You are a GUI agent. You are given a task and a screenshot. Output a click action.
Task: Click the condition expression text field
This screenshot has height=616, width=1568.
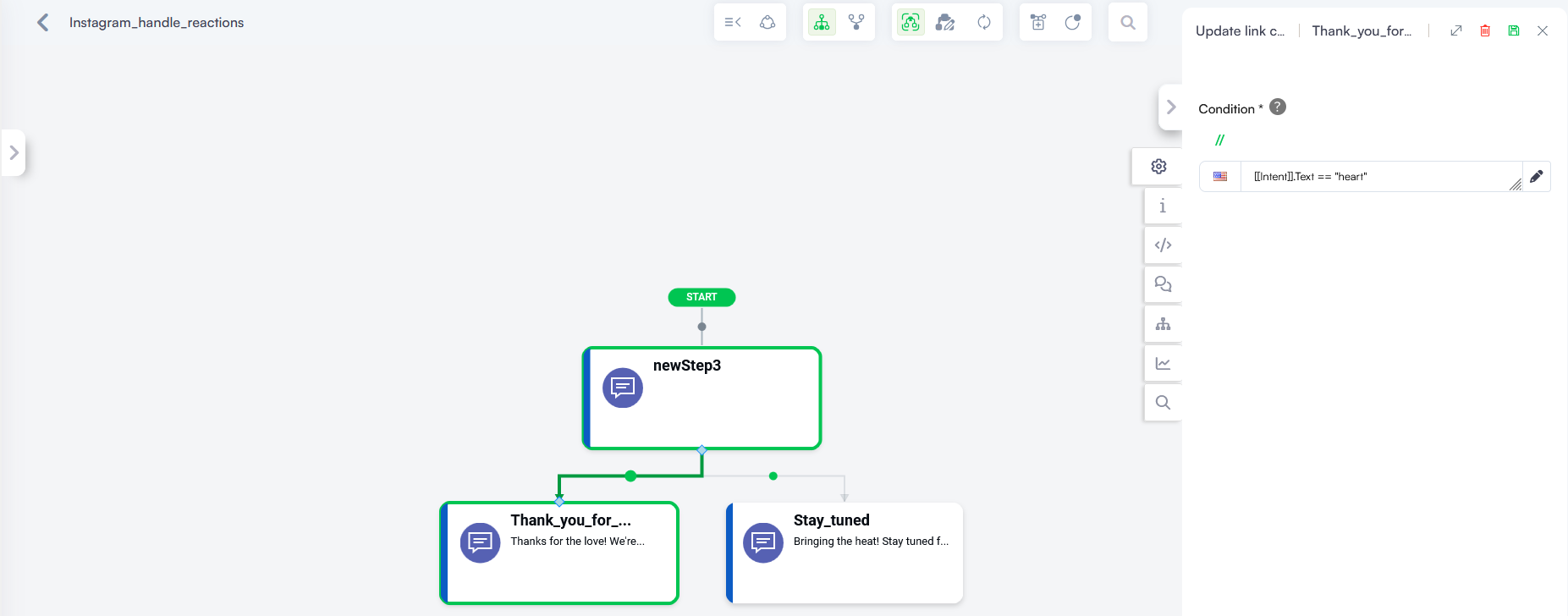tap(1381, 177)
